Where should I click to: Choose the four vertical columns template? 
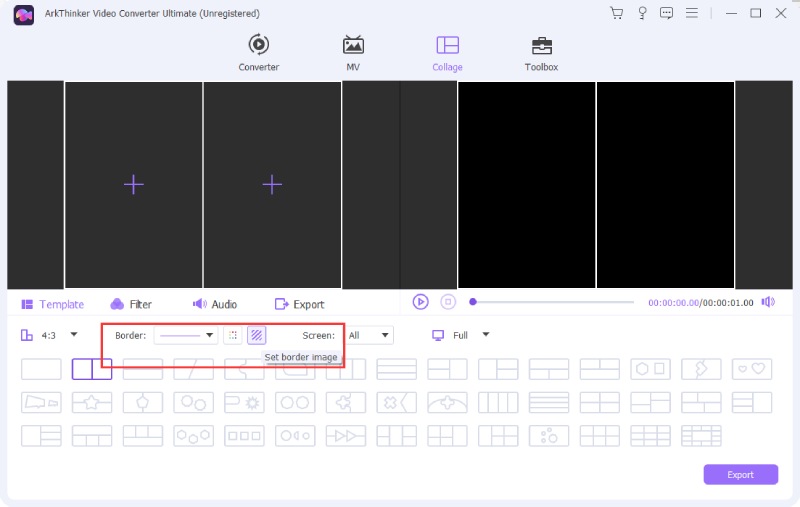[498, 403]
